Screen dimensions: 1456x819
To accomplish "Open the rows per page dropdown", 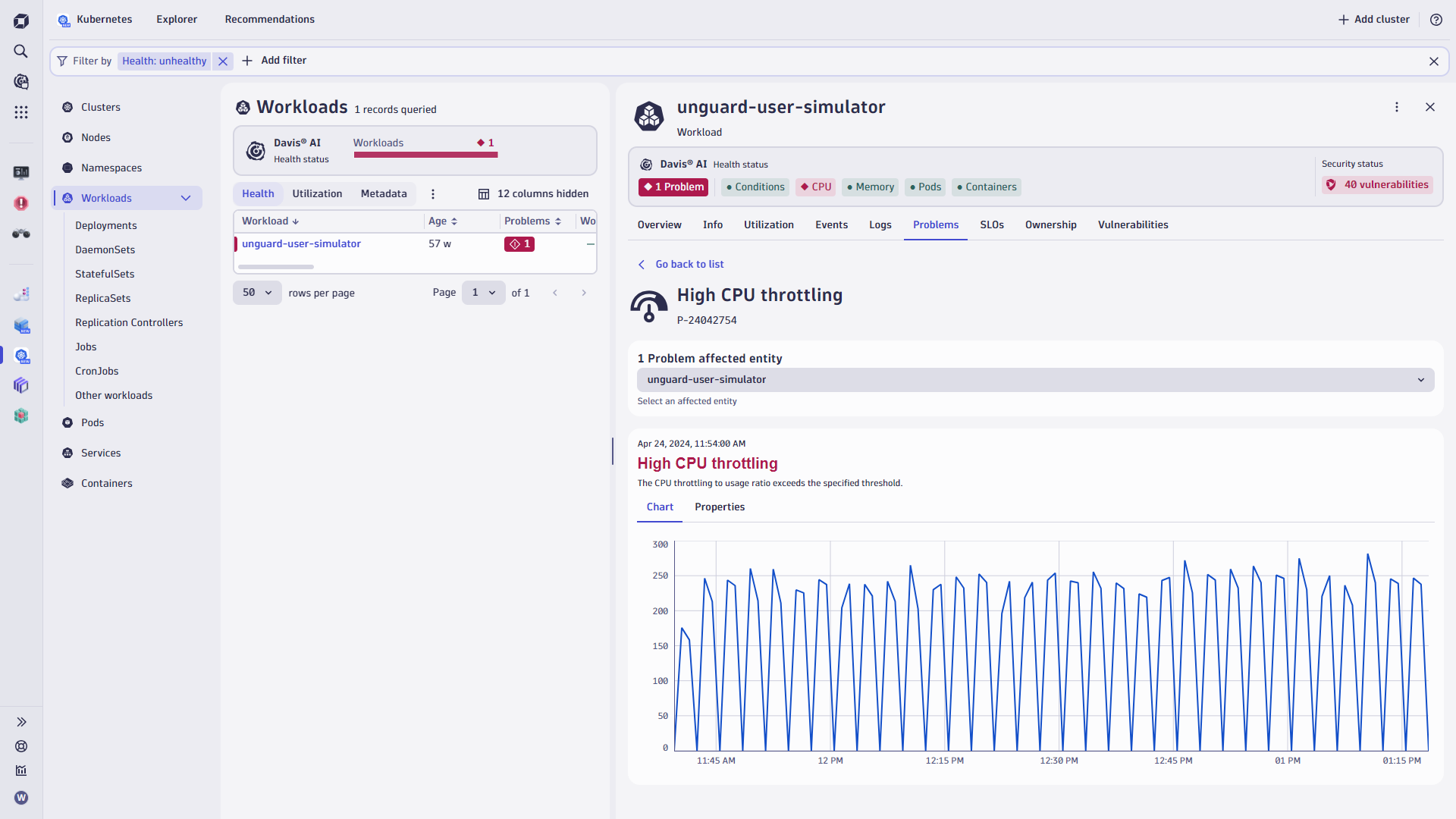I will [256, 292].
